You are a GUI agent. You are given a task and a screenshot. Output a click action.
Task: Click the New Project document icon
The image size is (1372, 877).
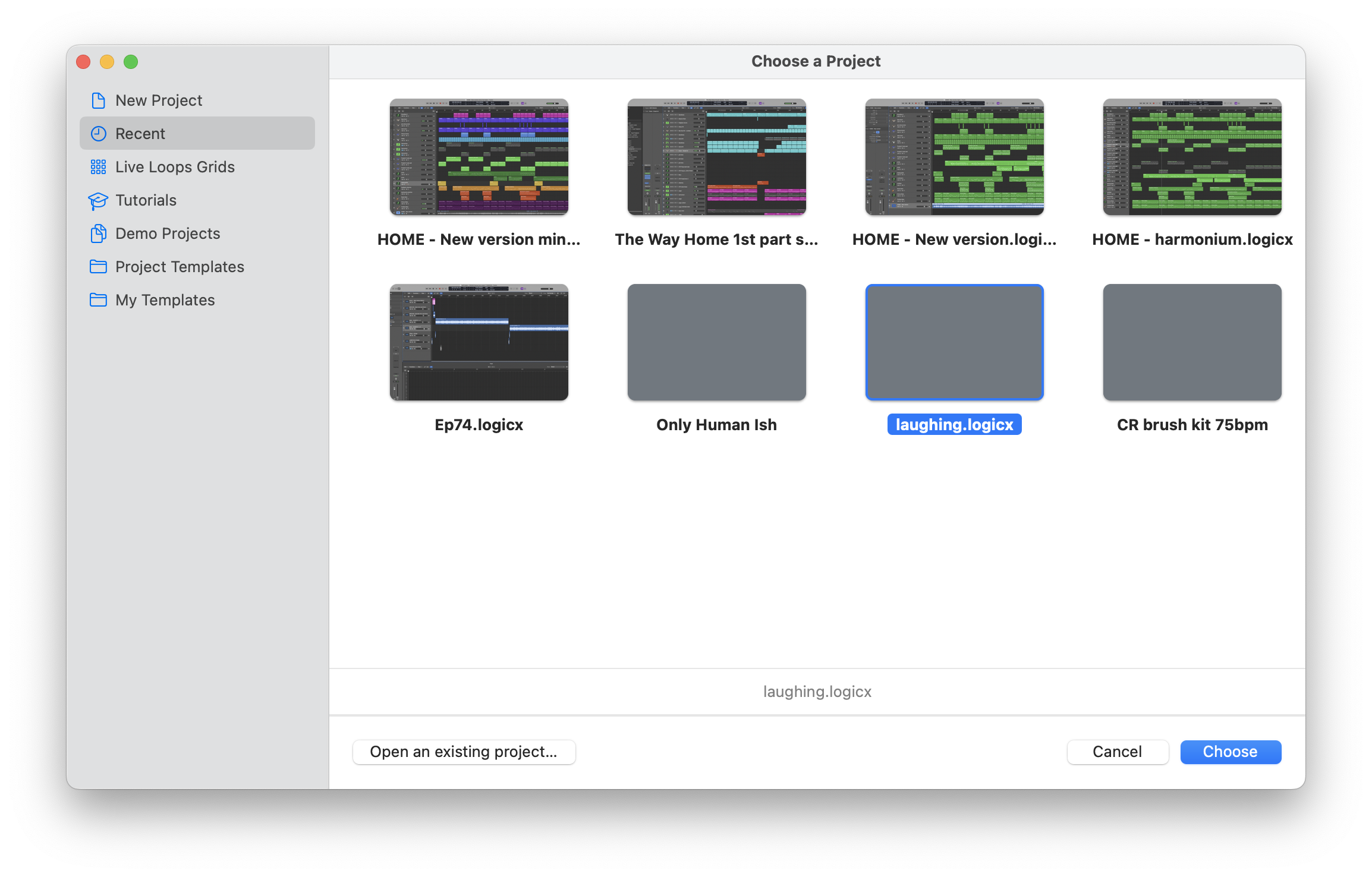pos(98,100)
